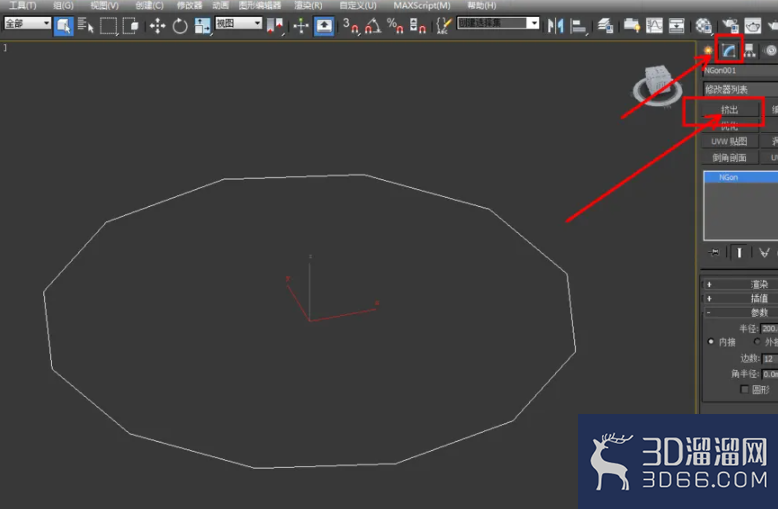Click Make Unique icon
The height and width of the screenshot is (509, 778).
coord(764,253)
